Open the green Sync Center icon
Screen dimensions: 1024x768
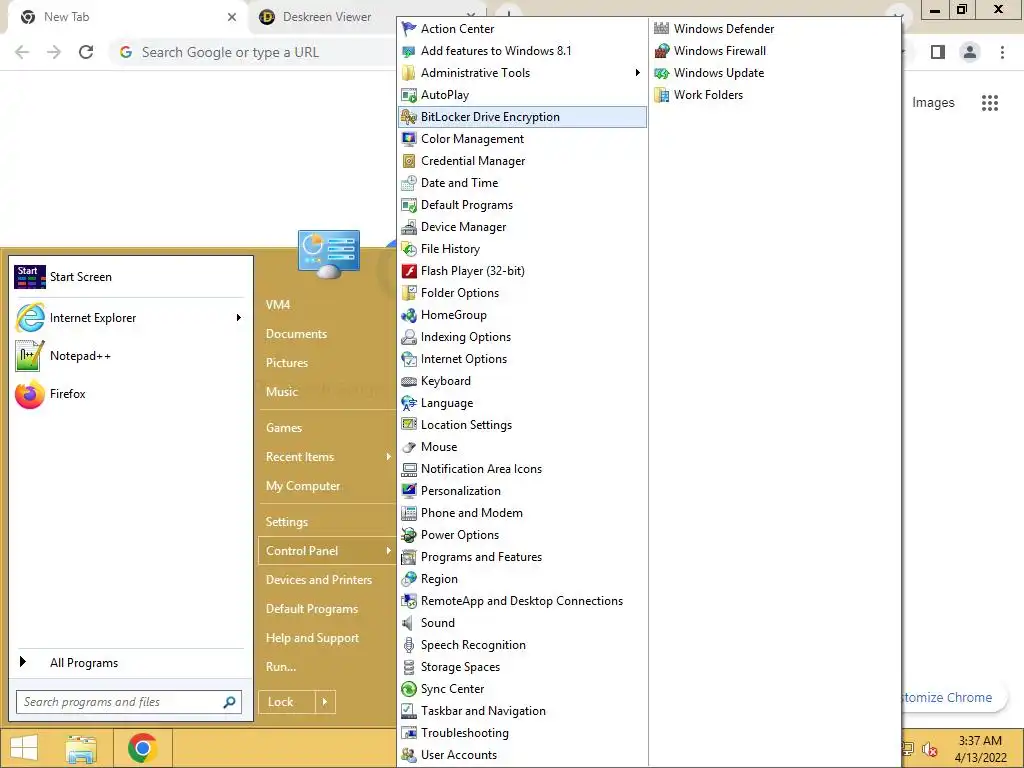tap(409, 689)
